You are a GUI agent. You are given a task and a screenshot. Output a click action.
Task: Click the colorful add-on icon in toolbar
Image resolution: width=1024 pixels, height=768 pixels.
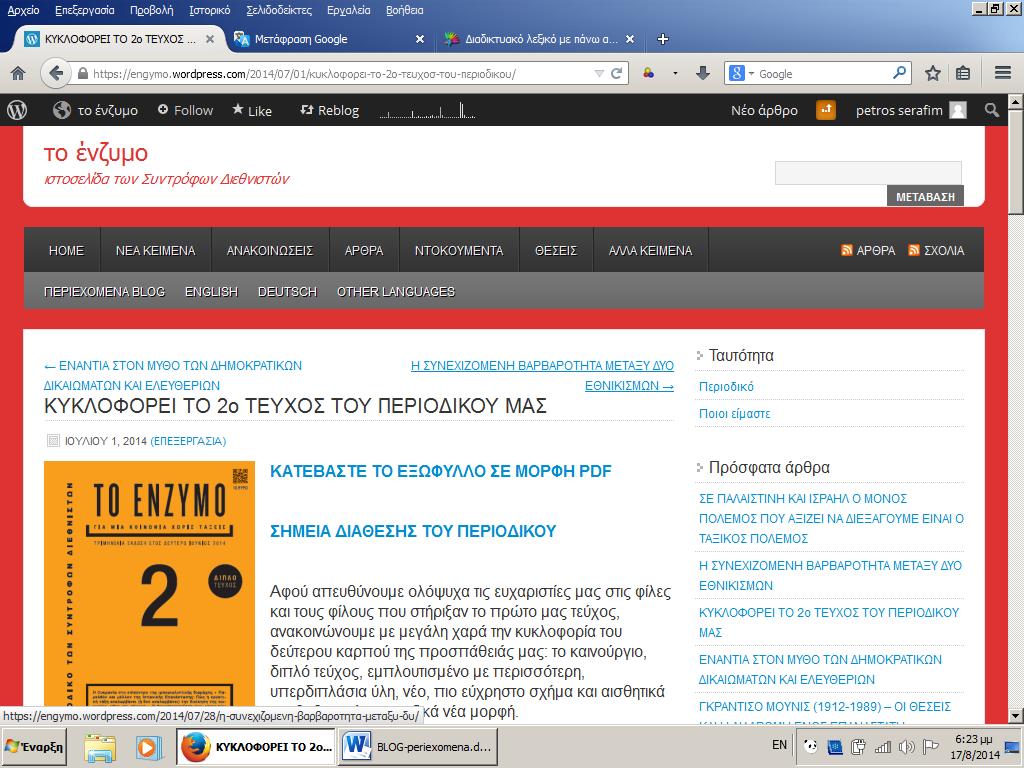tap(648, 73)
